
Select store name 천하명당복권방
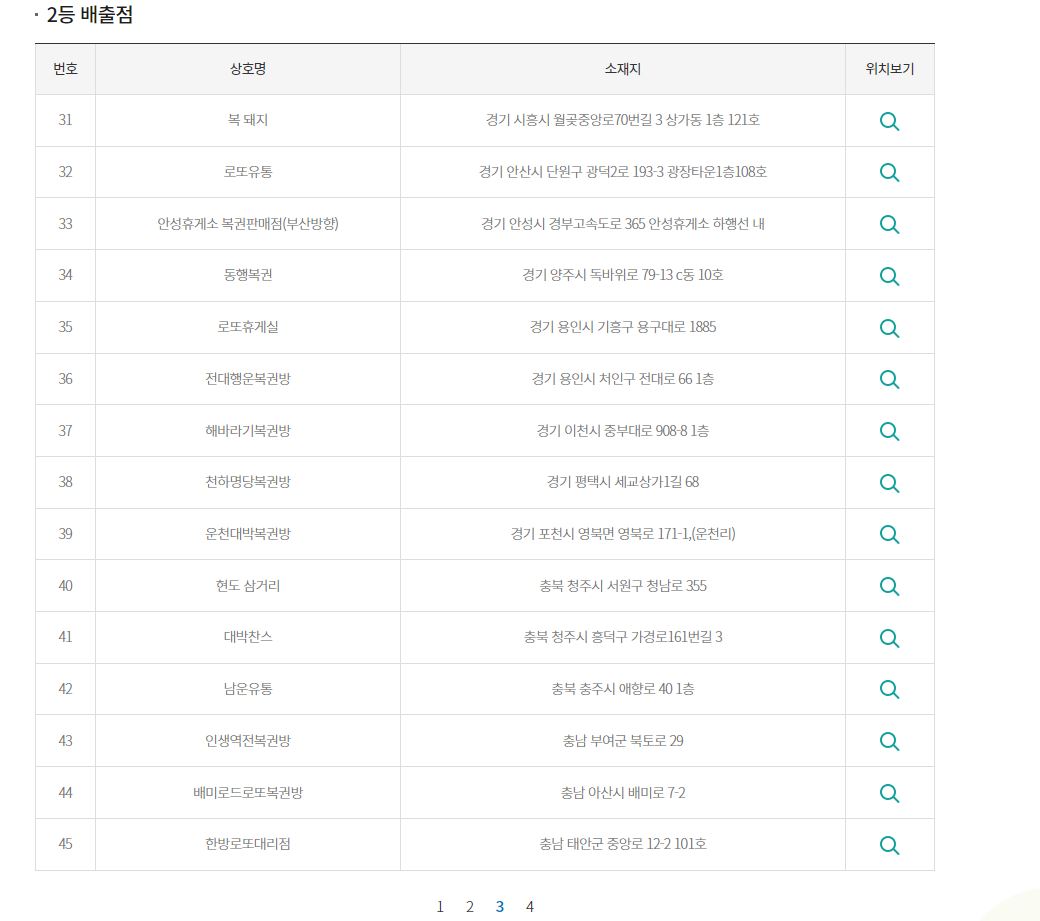(x=248, y=482)
